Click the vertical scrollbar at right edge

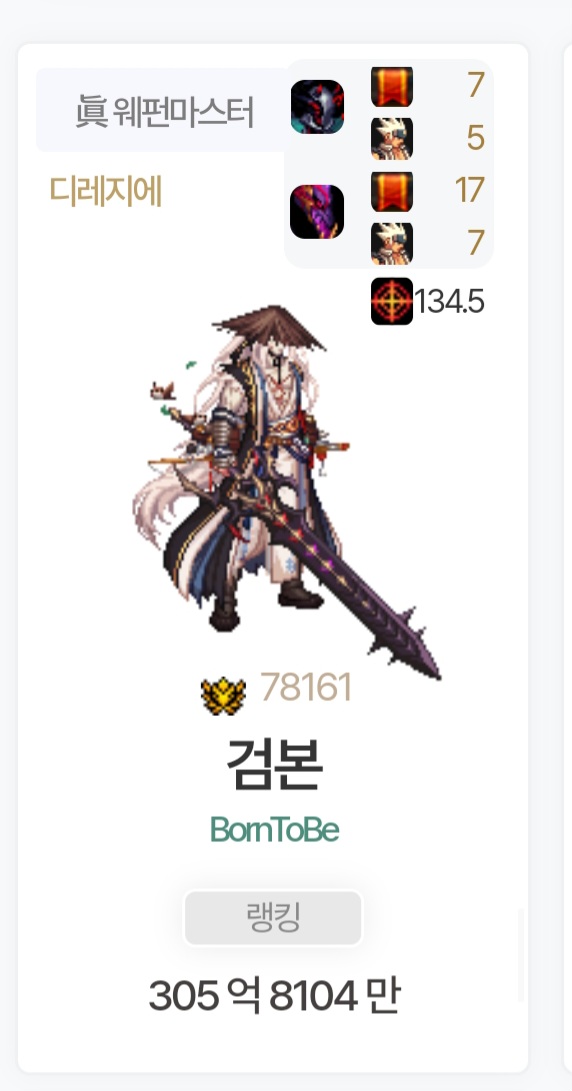pyautogui.click(x=521, y=955)
